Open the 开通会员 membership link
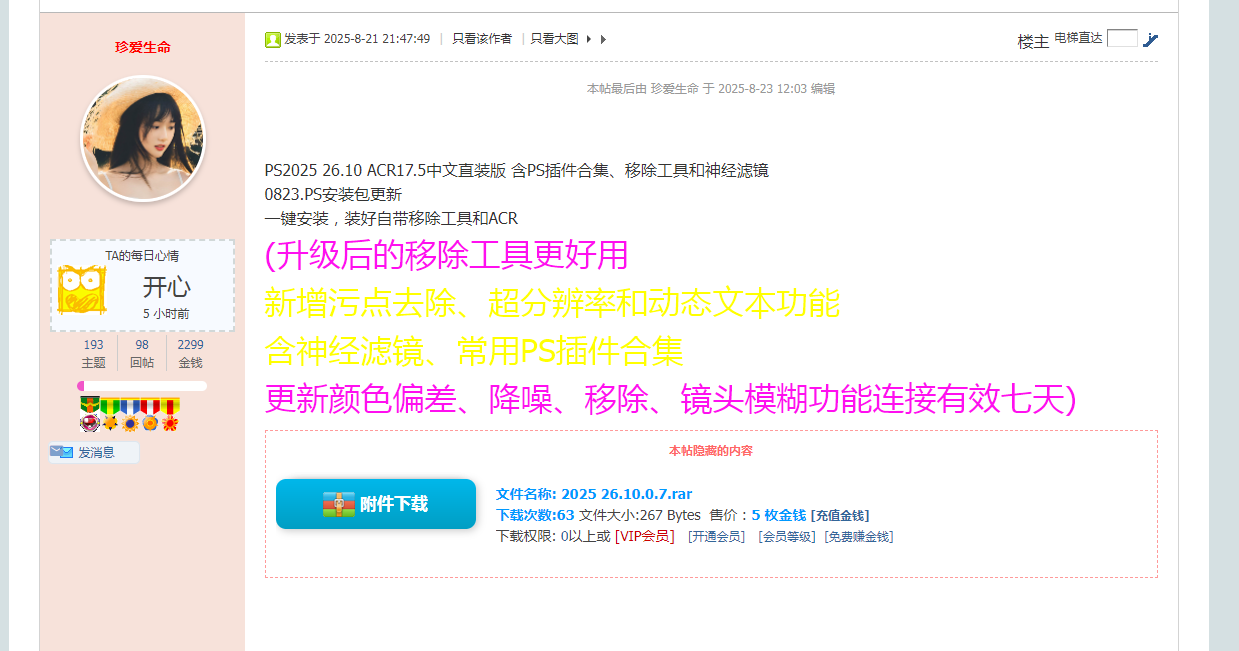 click(x=716, y=537)
